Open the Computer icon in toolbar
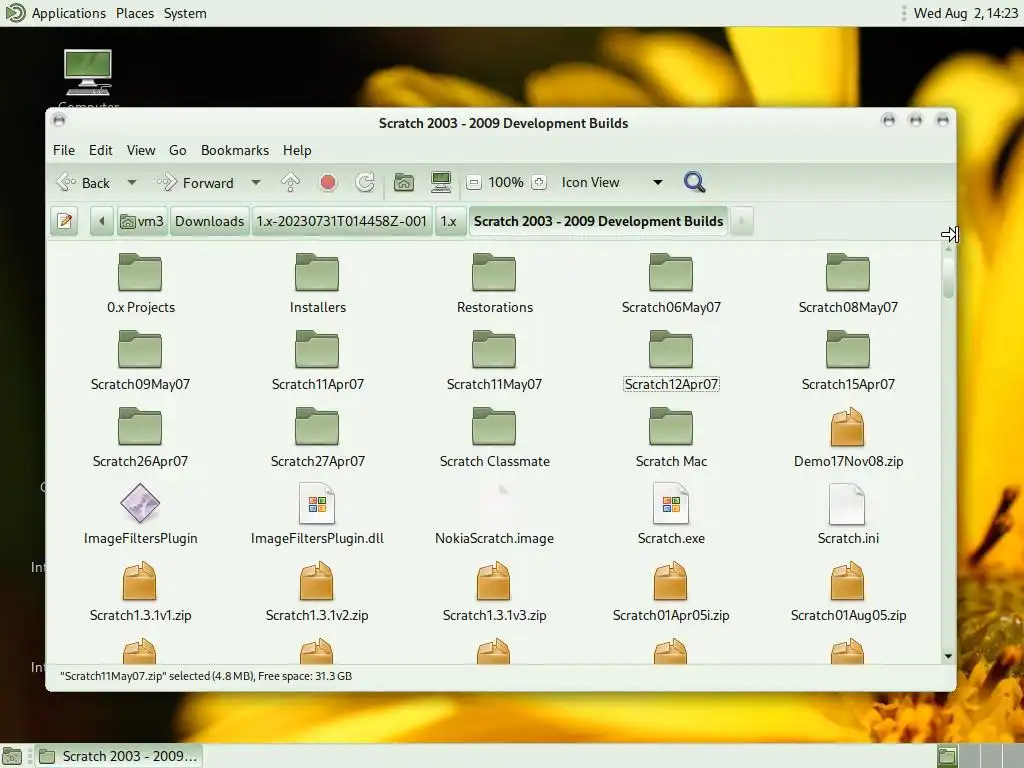Screen dimensions: 1024x768 pyautogui.click(x=441, y=183)
